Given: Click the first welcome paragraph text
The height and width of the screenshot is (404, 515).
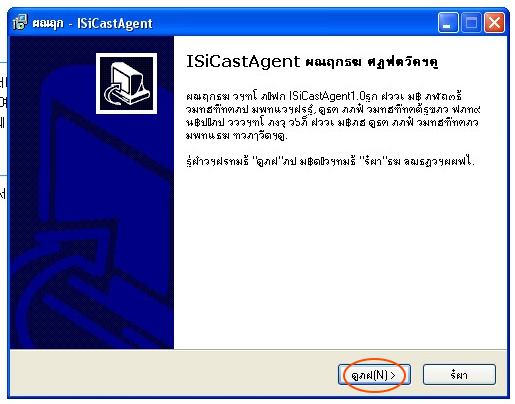Looking at the screenshot, I should (x=333, y=116).
